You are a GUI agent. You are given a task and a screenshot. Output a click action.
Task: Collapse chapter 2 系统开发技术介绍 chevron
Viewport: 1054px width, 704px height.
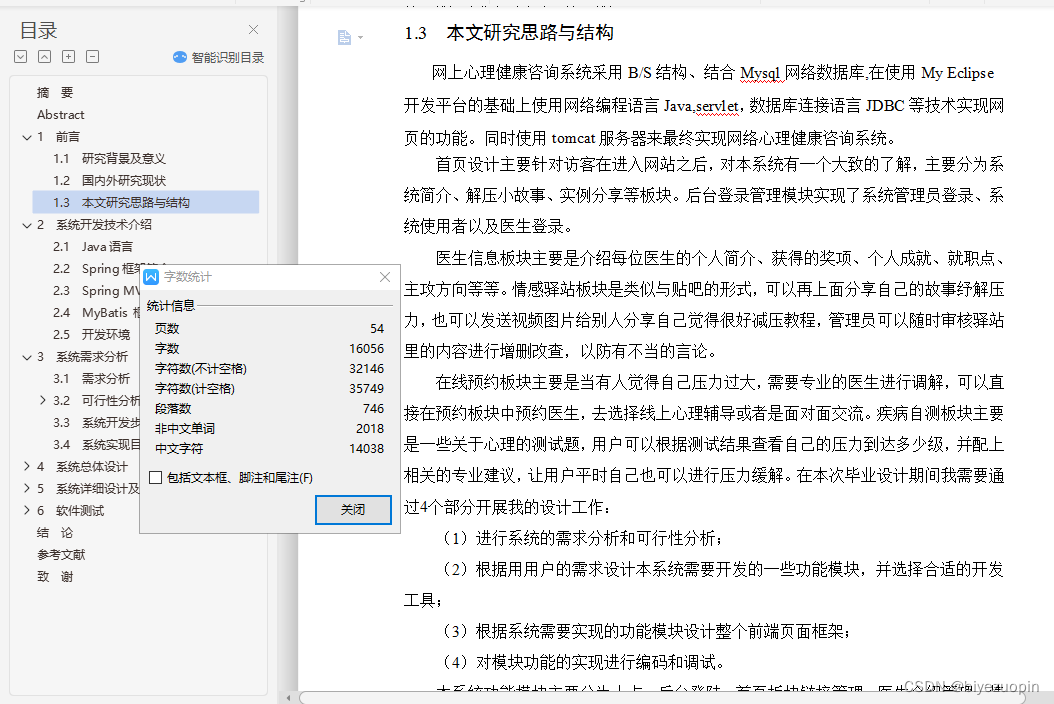(27, 225)
